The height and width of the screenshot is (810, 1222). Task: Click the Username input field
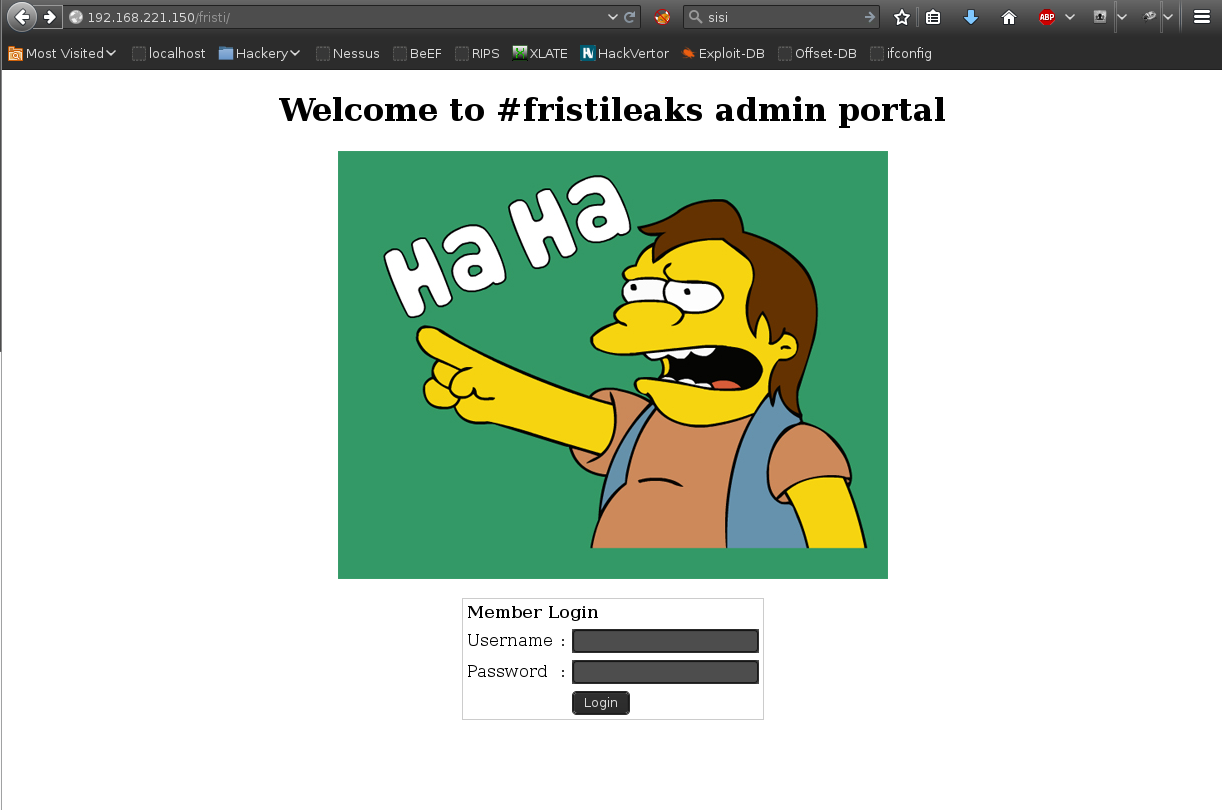665,640
